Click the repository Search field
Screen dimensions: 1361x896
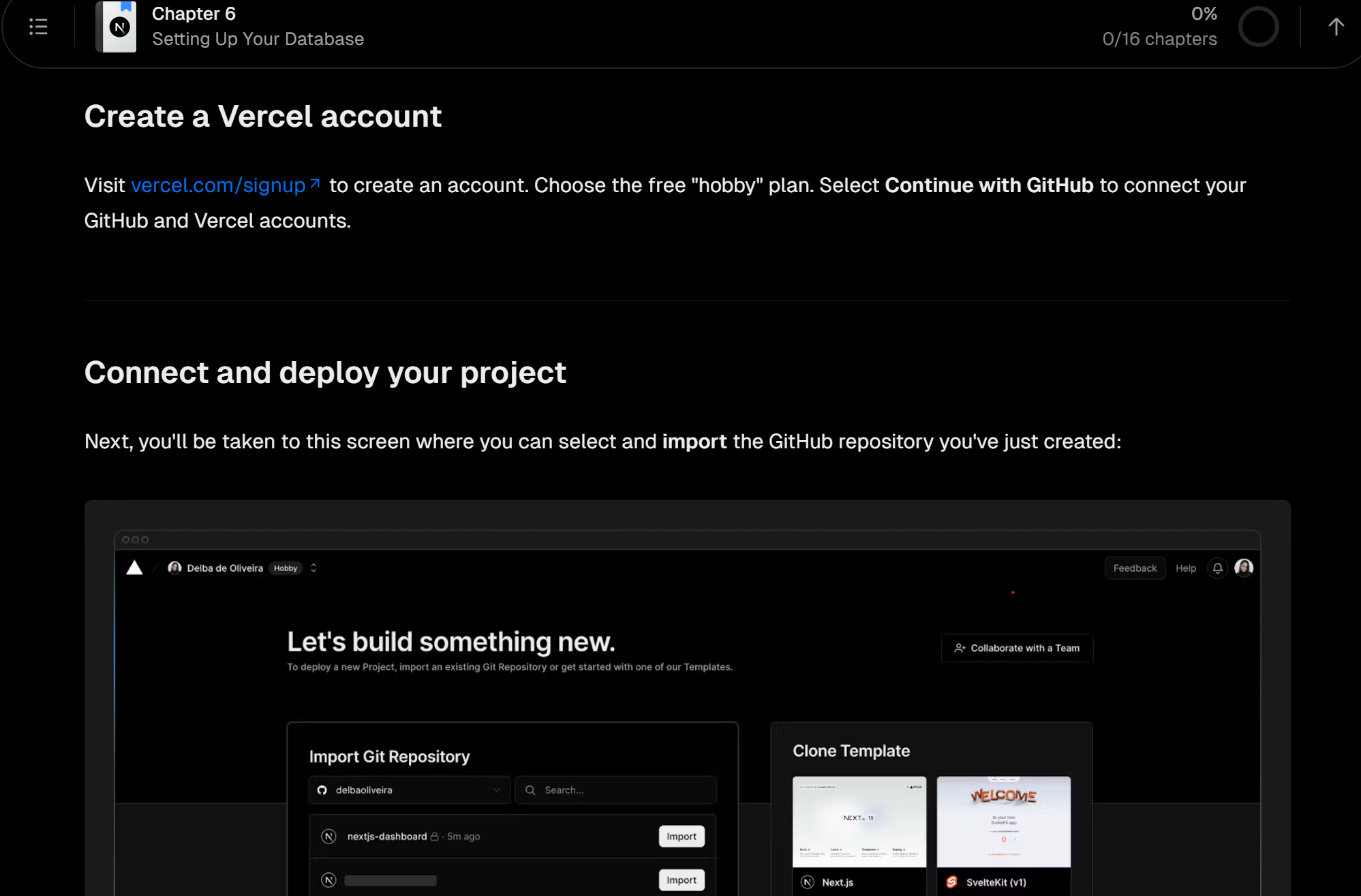tap(615, 790)
